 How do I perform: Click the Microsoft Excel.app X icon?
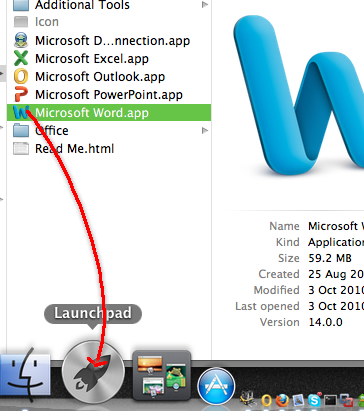coord(21,58)
